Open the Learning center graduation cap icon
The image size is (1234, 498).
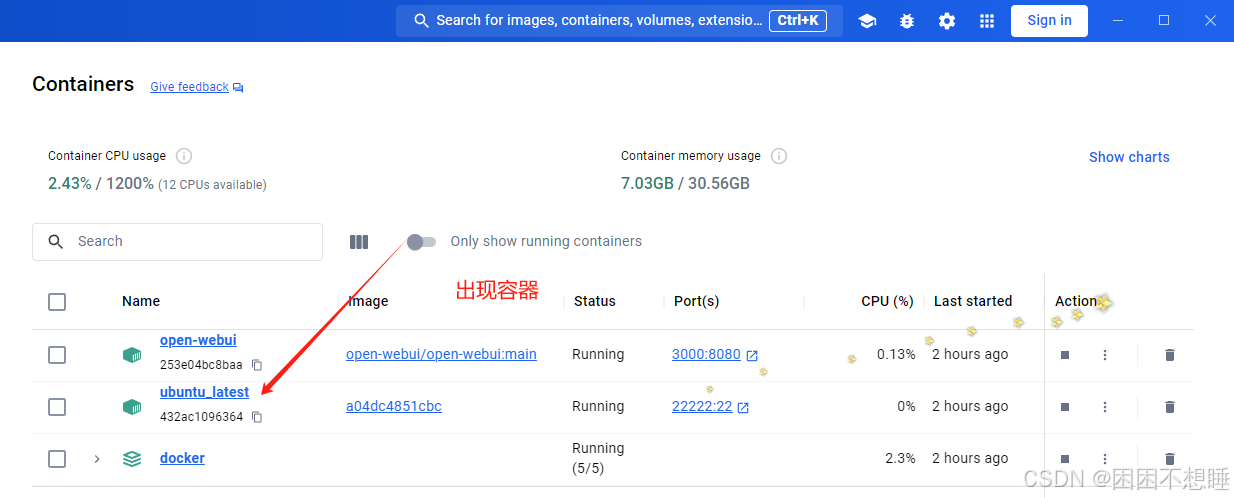tap(867, 21)
